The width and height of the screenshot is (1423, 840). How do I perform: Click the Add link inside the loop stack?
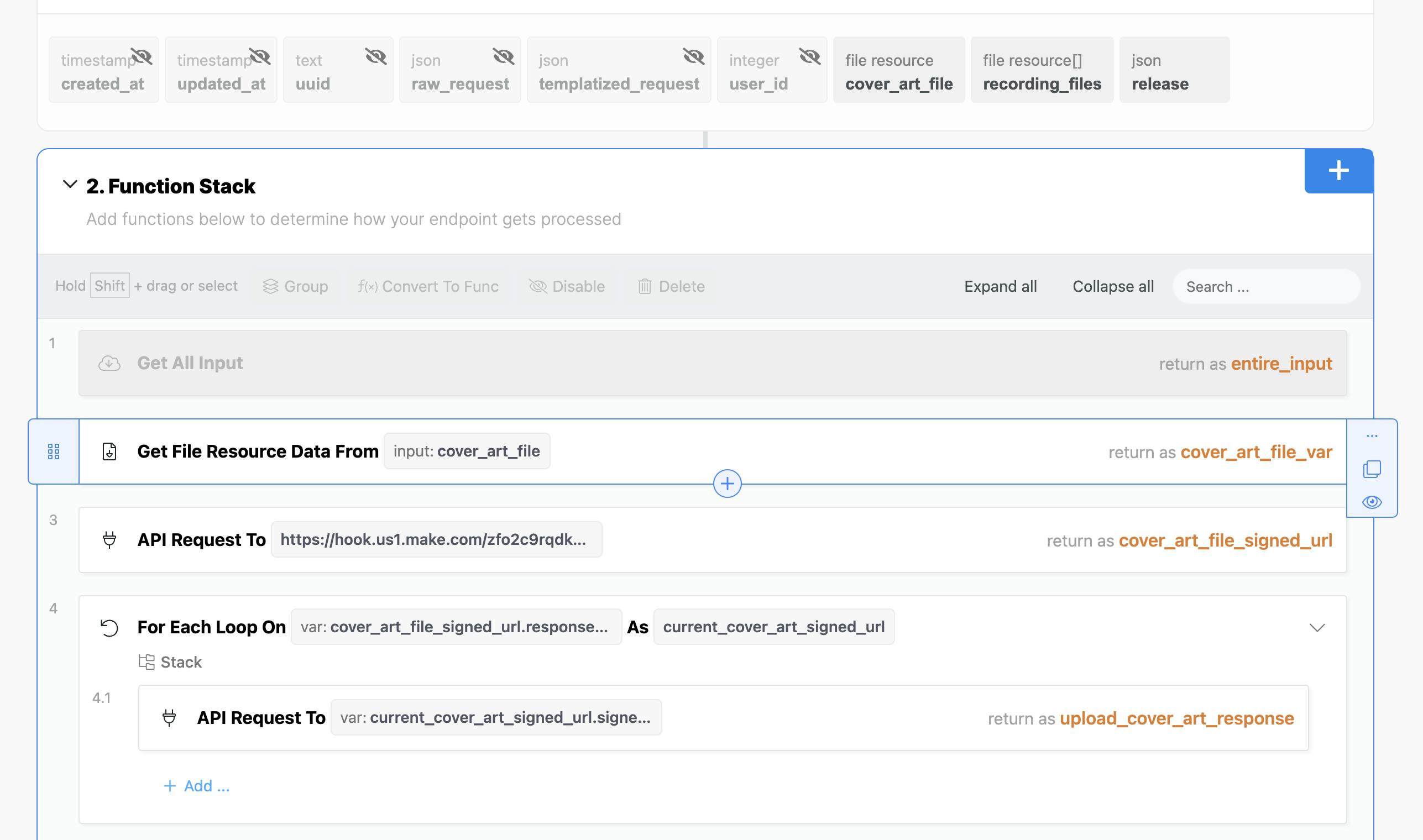click(196, 786)
